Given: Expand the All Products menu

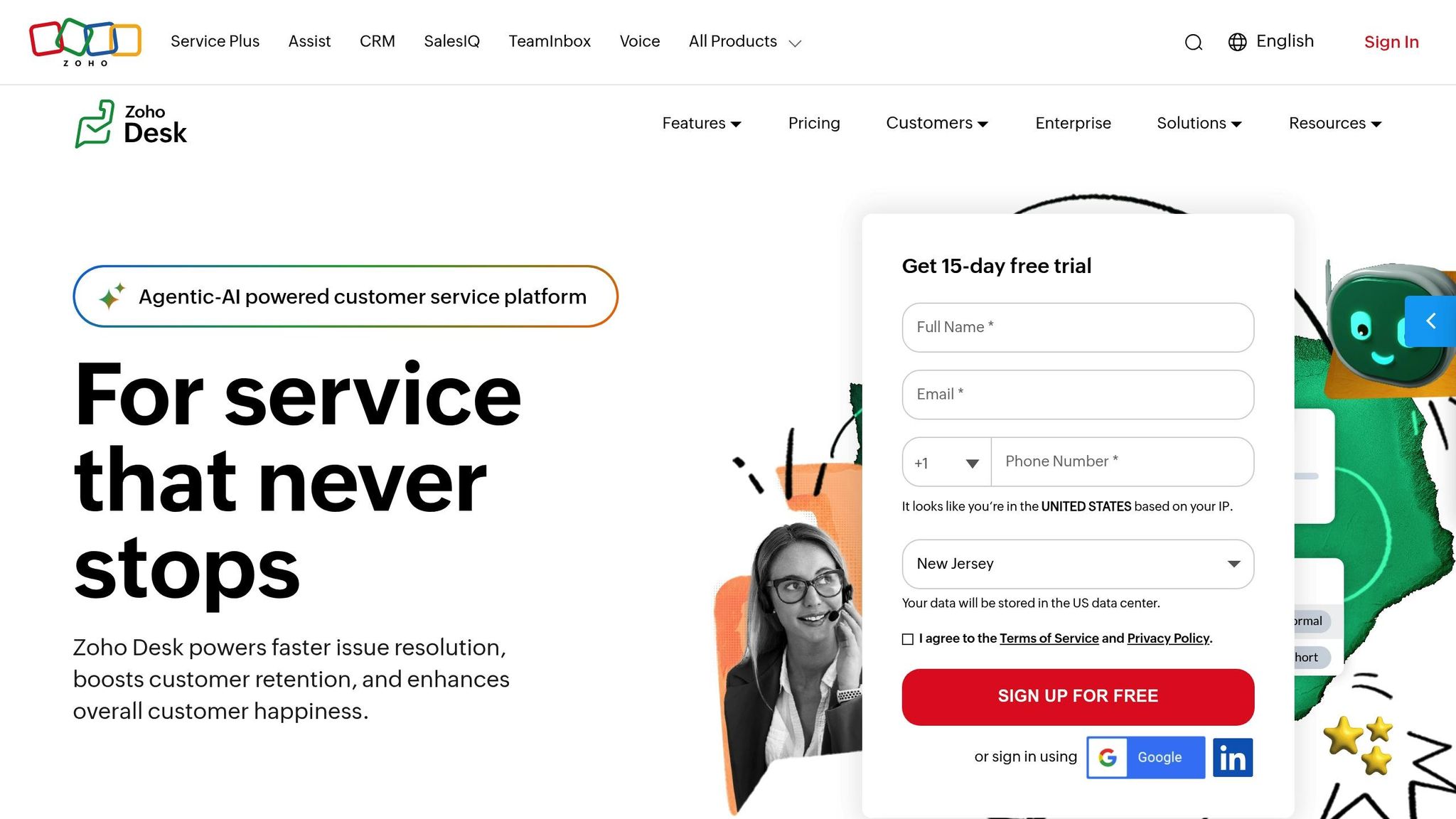Looking at the screenshot, I should tap(745, 42).
